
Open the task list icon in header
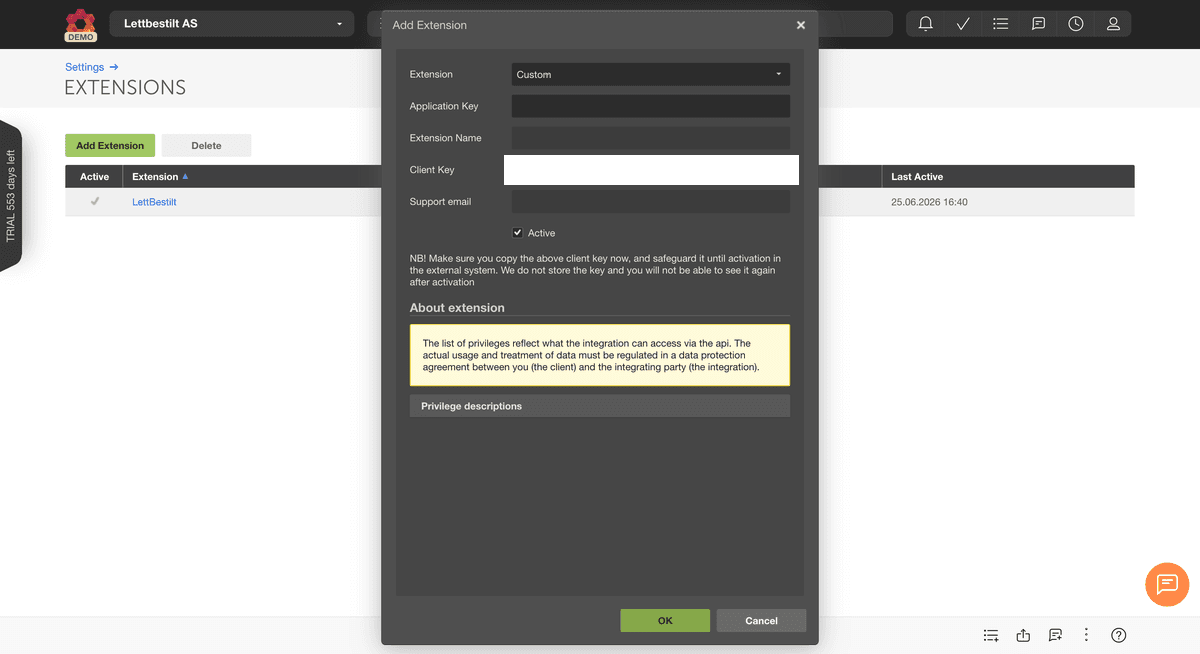point(1000,24)
